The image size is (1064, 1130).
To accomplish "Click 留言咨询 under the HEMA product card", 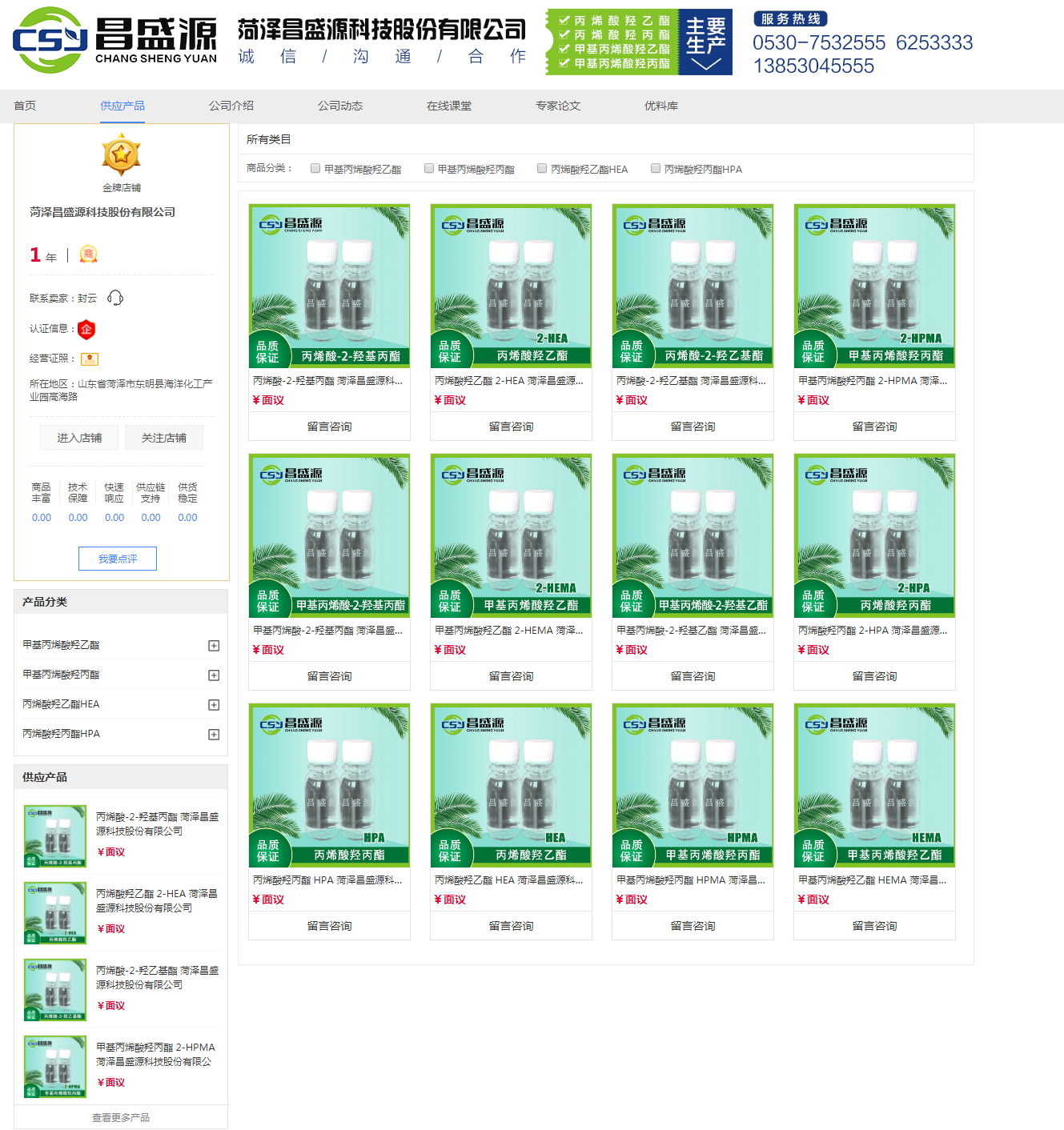I will click(x=875, y=926).
